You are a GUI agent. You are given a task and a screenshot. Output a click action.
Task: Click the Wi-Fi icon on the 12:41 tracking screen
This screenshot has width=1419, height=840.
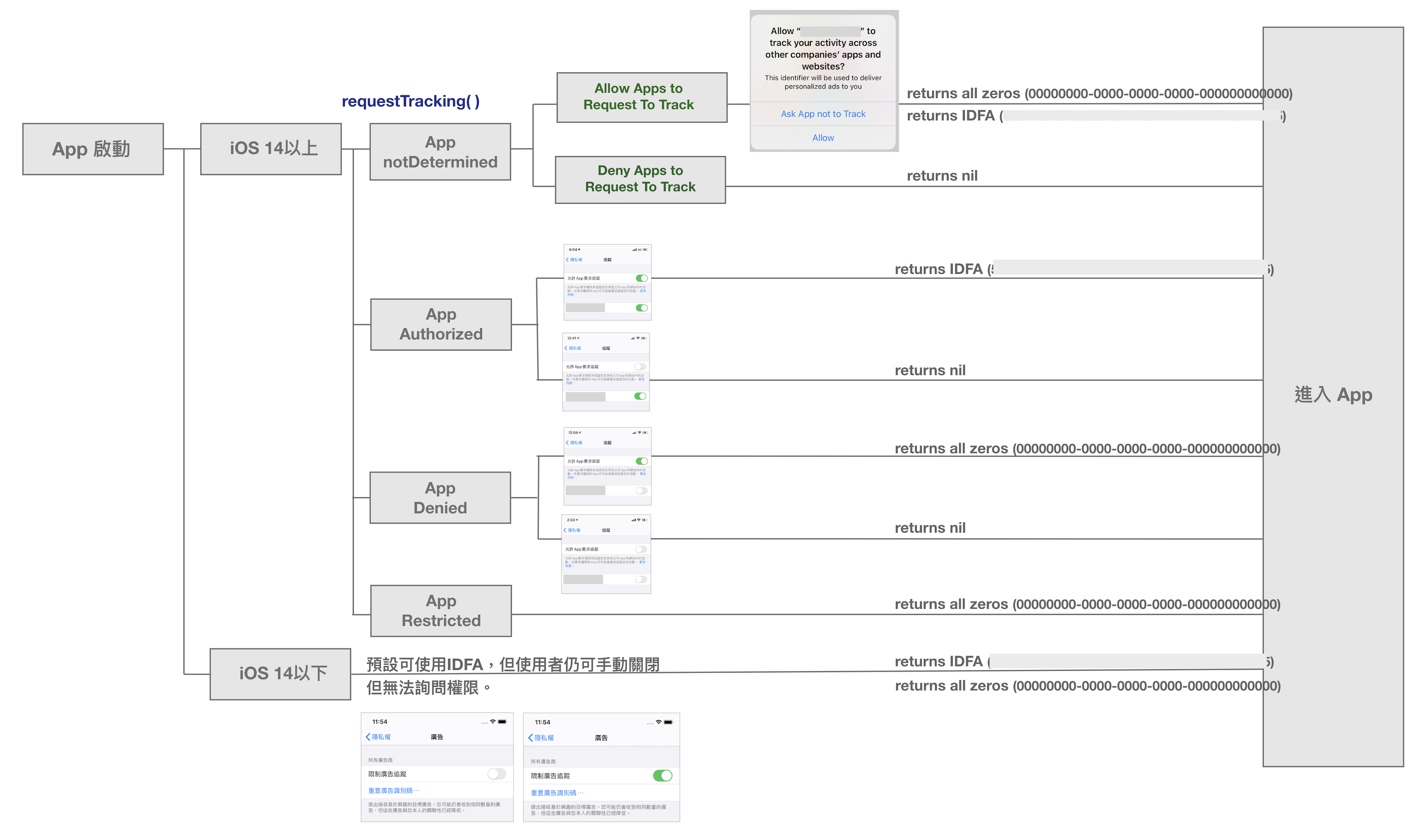pos(638,338)
